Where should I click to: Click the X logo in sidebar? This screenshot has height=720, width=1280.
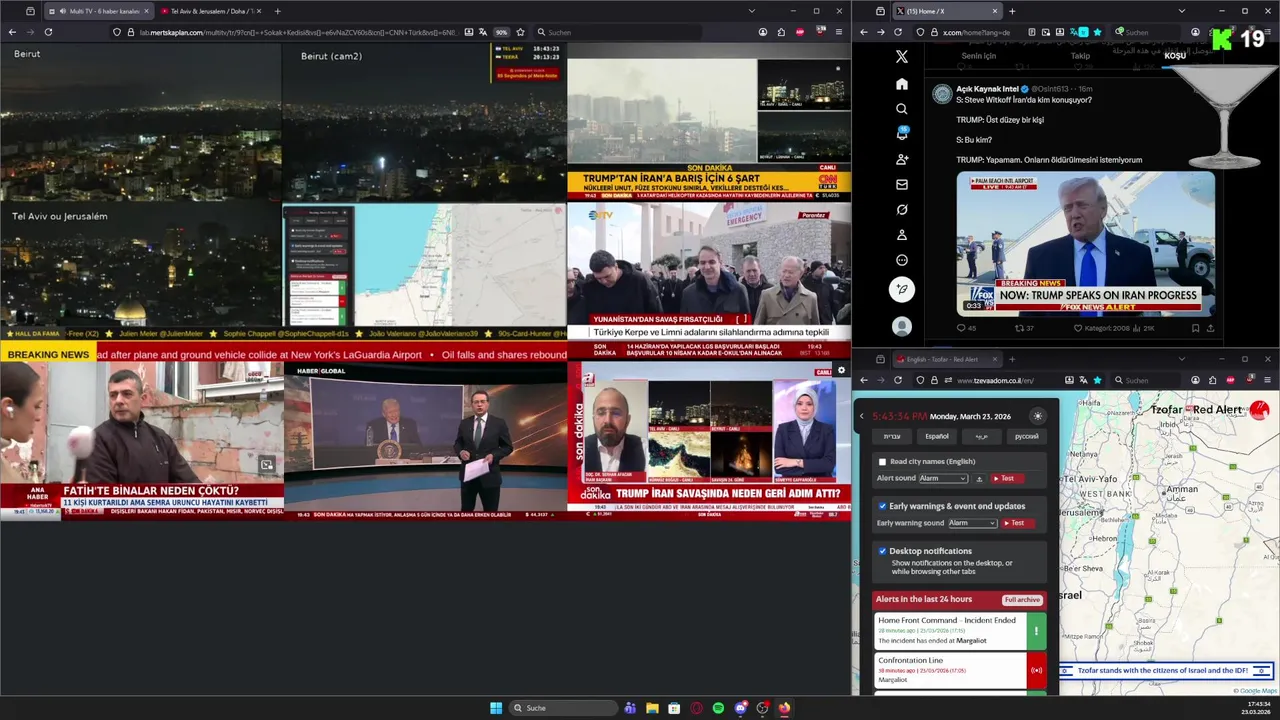901,57
